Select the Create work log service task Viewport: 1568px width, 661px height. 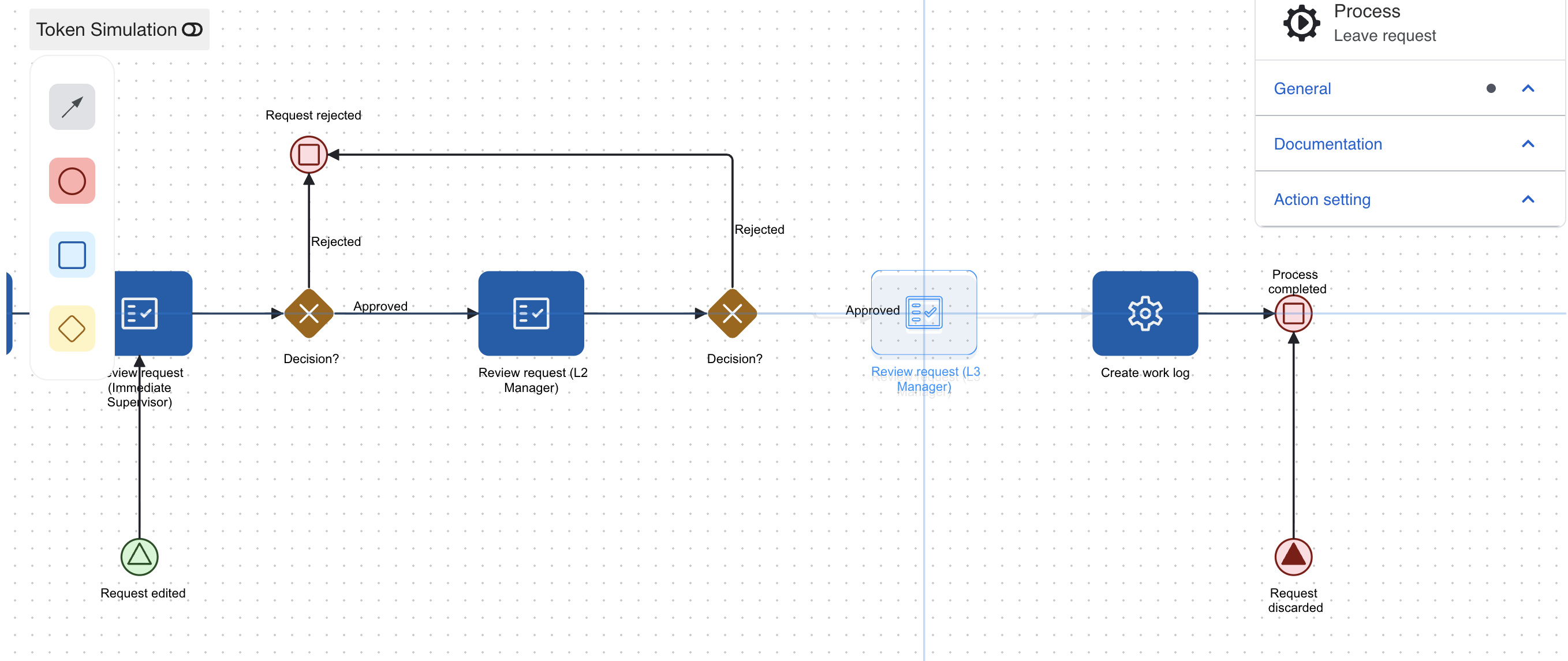pyautogui.click(x=1145, y=313)
